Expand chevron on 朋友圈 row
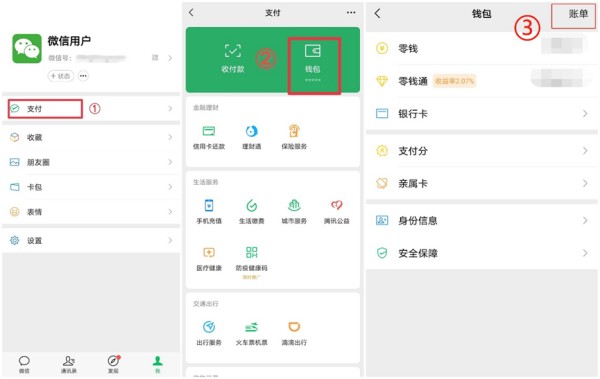The height and width of the screenshot is (379, 600). pos(170,162)
